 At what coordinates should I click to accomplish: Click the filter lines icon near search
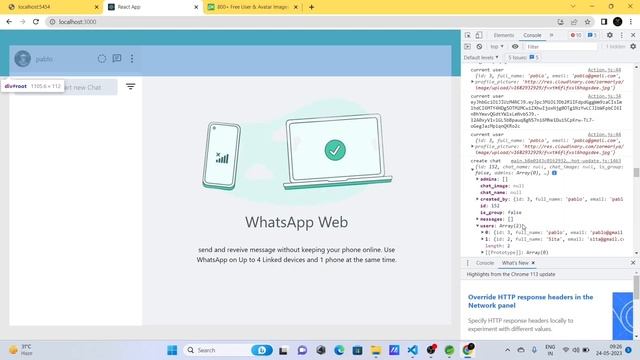point(131,87)
